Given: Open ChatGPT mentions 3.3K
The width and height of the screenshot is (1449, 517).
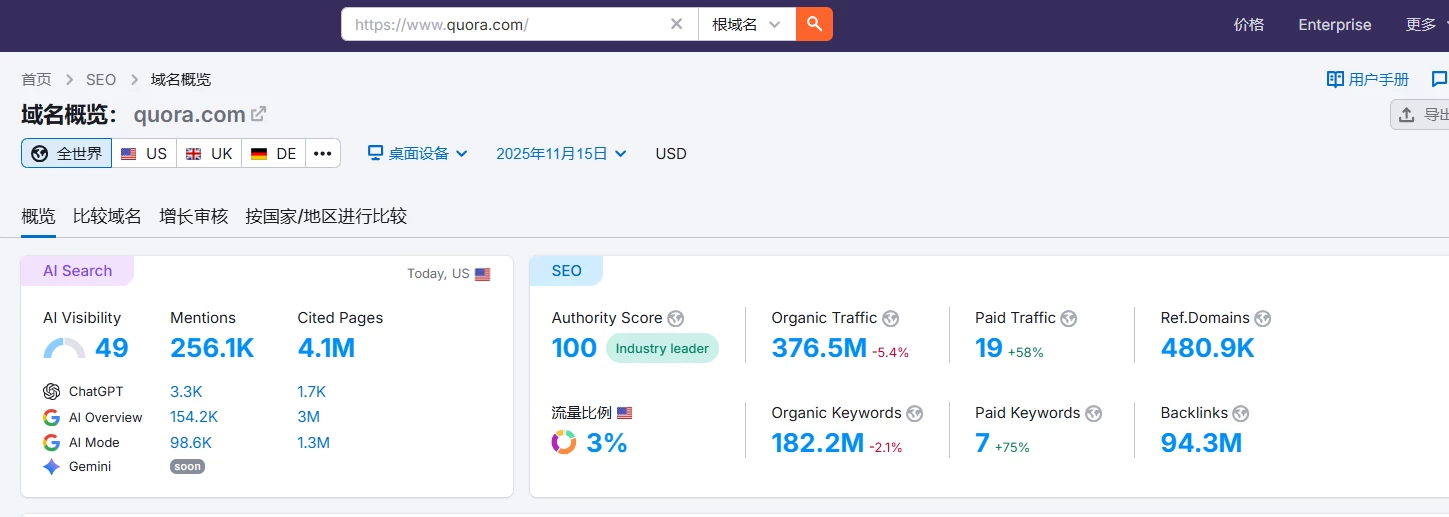Looking at the screenshot, I should pyautogui.click(x=186, y=391).
